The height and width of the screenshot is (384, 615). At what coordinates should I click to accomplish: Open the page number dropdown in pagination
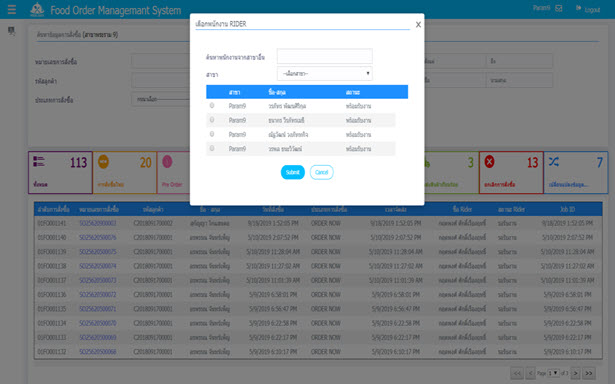coord(553,373)
